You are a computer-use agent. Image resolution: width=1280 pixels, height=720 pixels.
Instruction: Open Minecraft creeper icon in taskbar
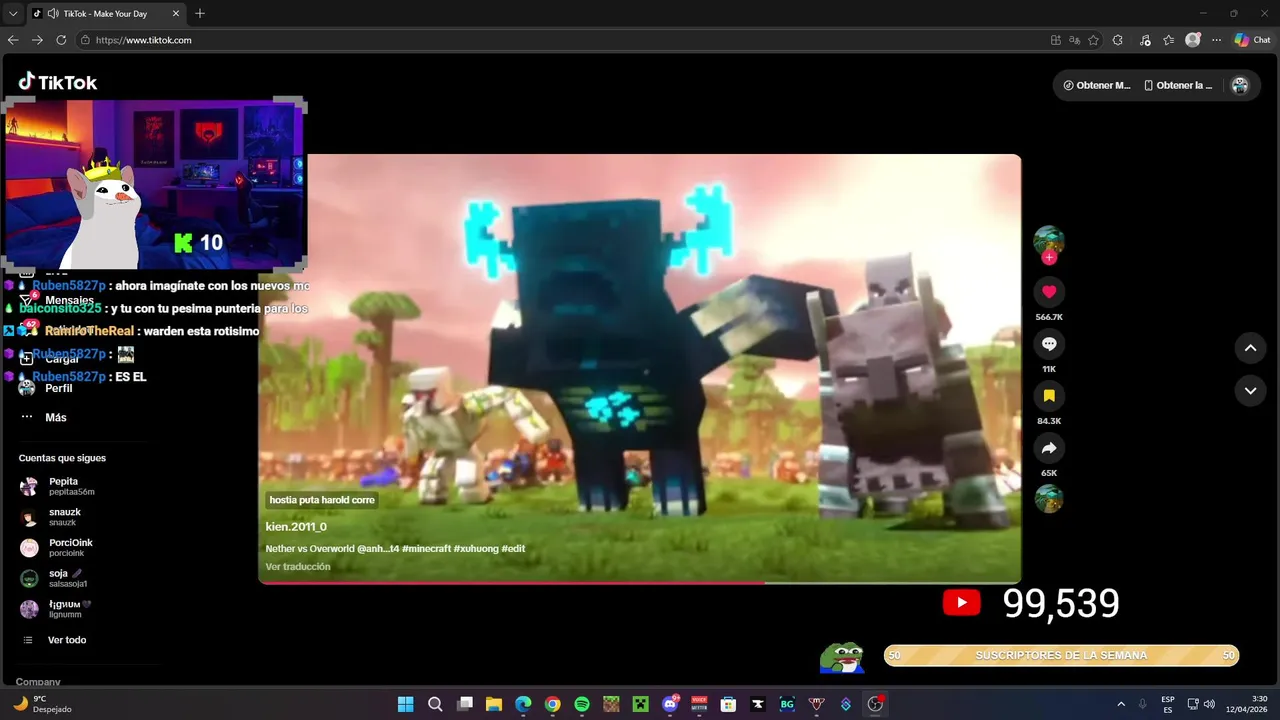(640, 704)
